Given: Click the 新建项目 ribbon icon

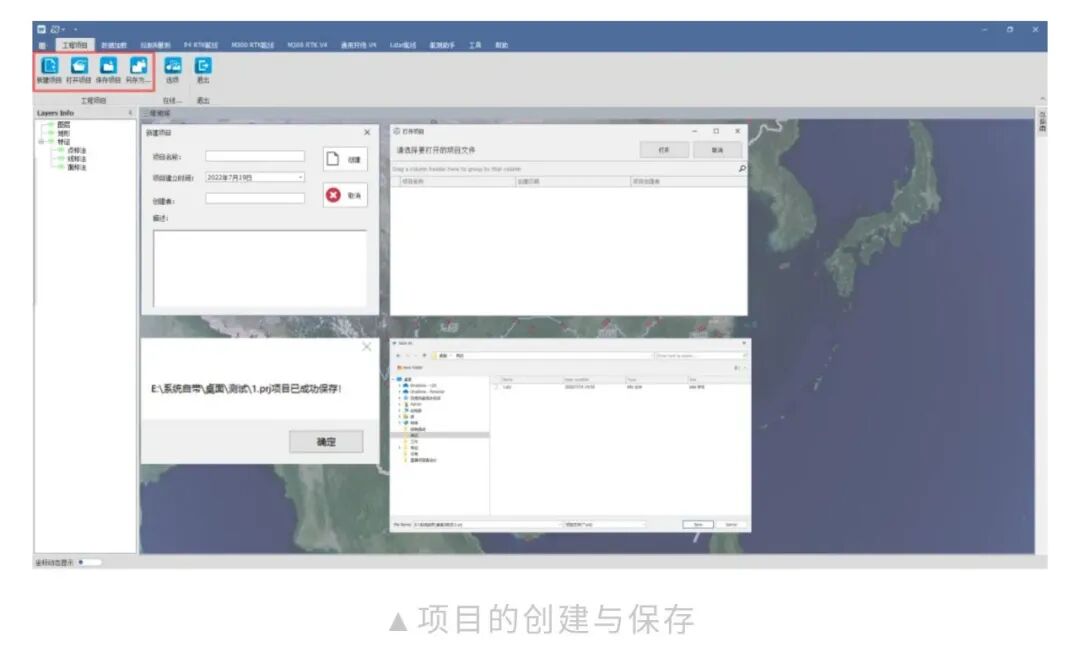Looking at the screenshot, I should coord(49,66).
